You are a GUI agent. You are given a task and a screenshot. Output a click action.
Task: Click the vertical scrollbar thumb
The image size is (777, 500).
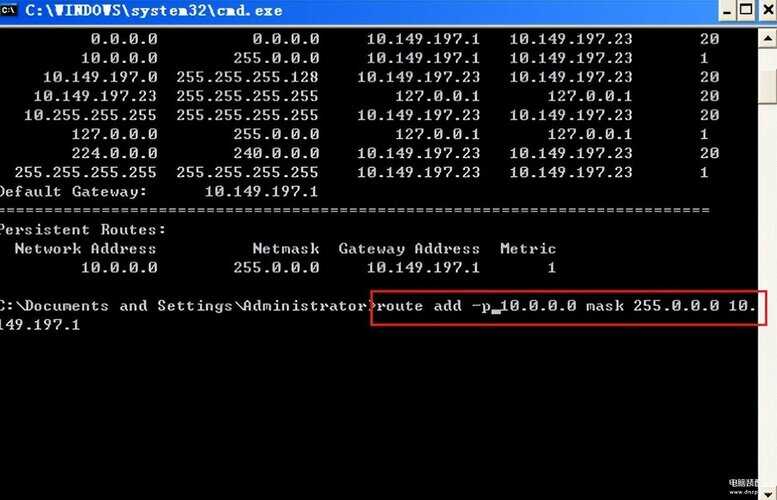click(x=767, y=87)
